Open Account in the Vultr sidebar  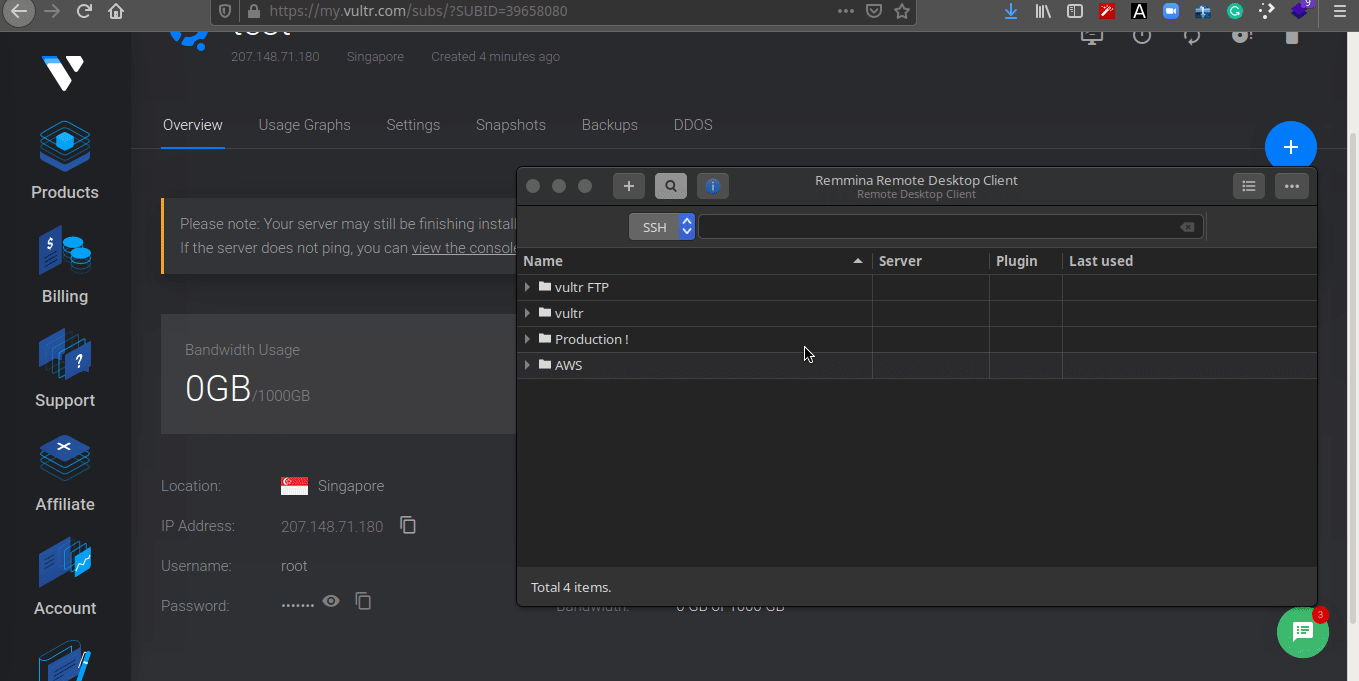pos(65,577)
